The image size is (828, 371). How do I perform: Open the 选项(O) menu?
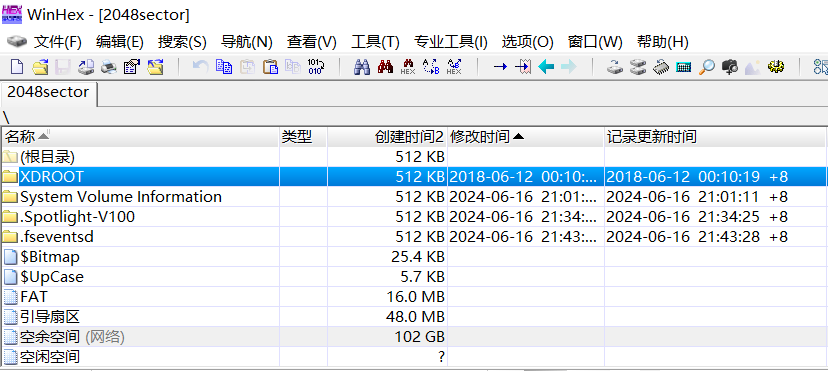(x=528, y=42)
